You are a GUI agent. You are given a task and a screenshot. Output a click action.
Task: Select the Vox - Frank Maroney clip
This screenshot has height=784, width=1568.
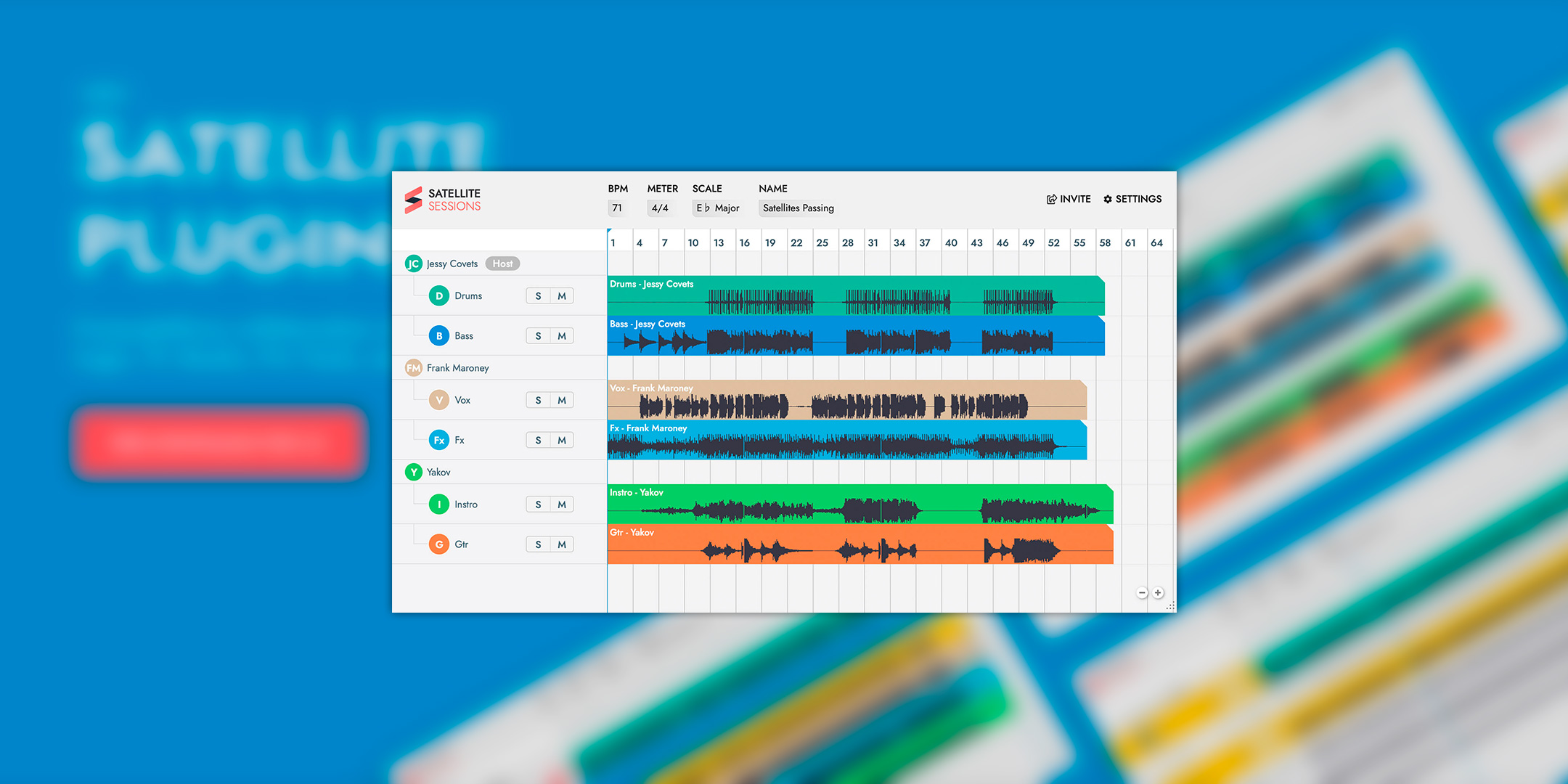pyautogui.click(x=847, y=400)
